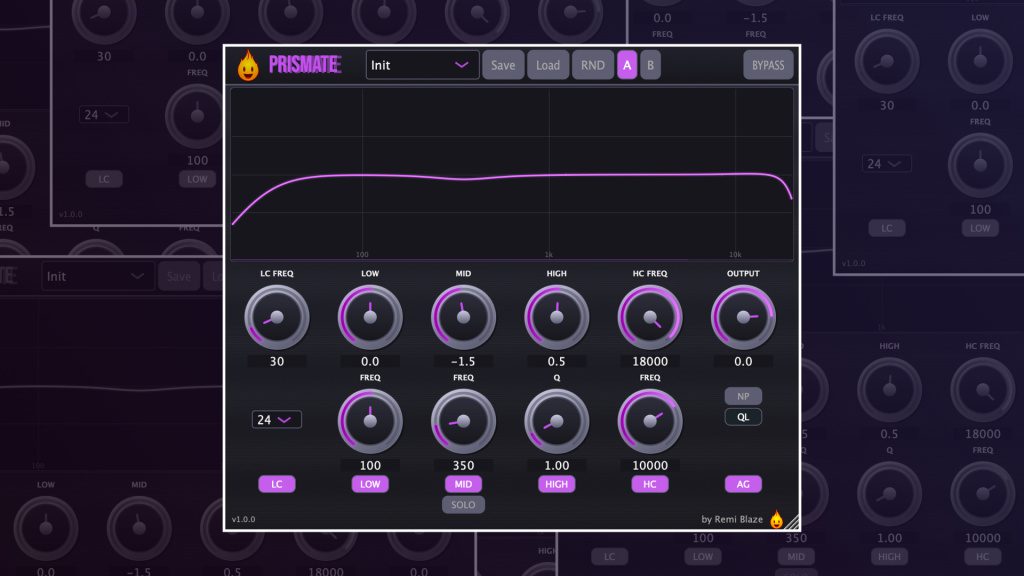Click the RND randomize button
1024x576 pixels.
592,65
